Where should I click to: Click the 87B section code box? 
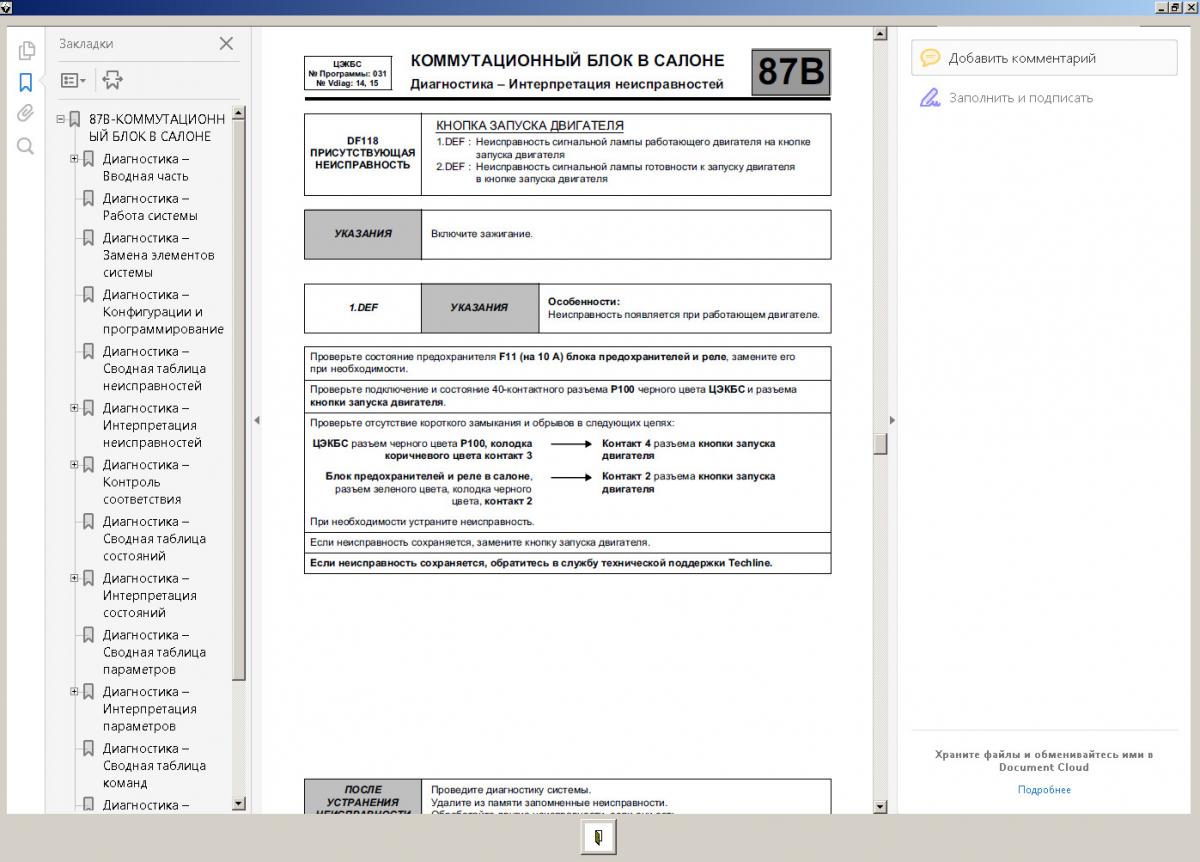click(791, 72)
